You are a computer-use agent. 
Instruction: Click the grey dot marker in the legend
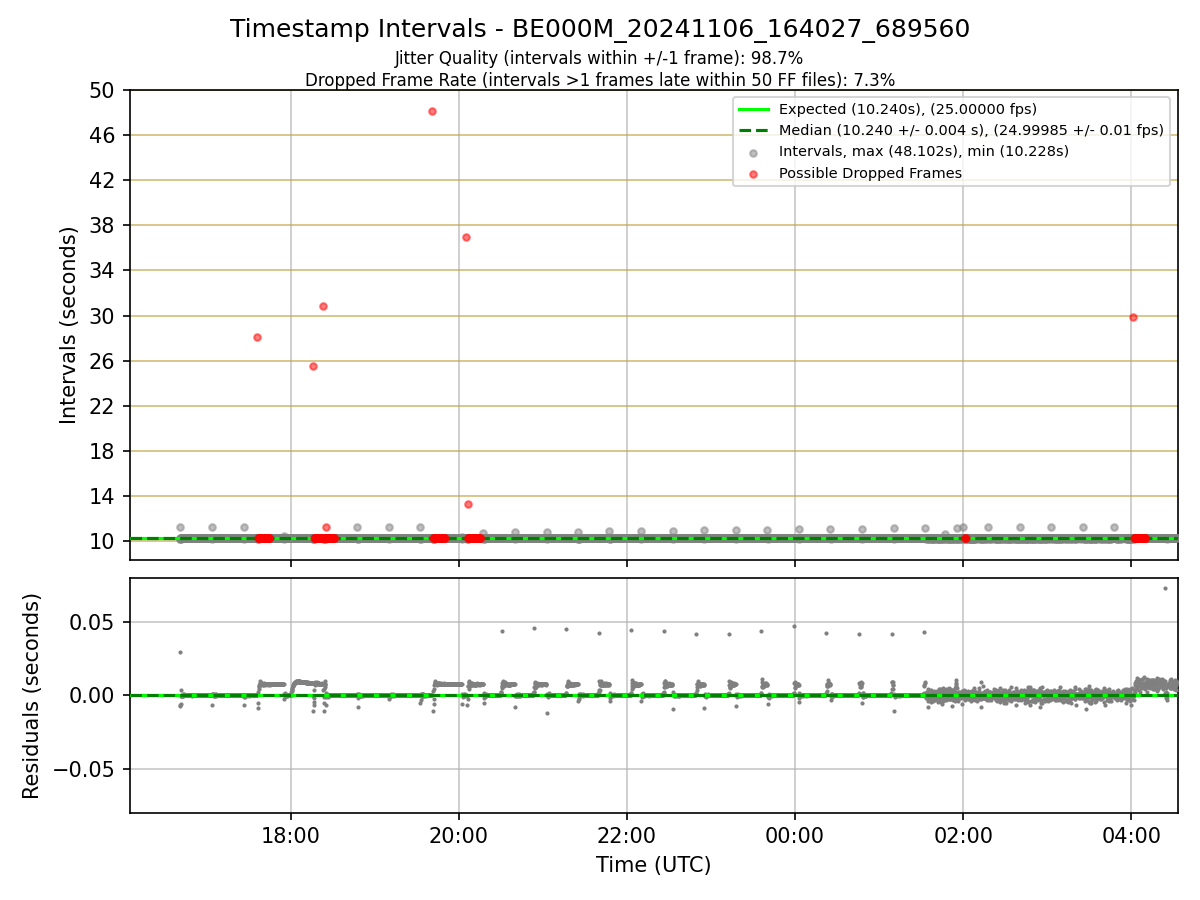[x=754, y=152]
